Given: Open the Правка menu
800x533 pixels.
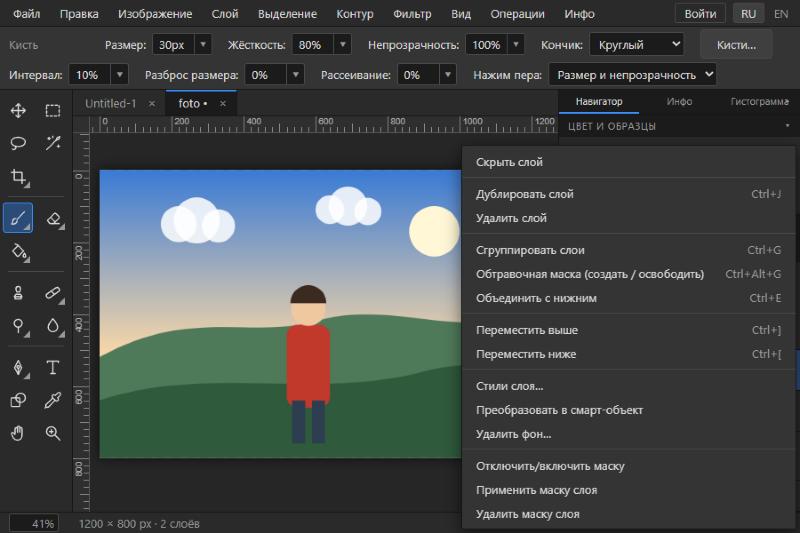Looking at the screenshot, I should (x=79, y=14).
